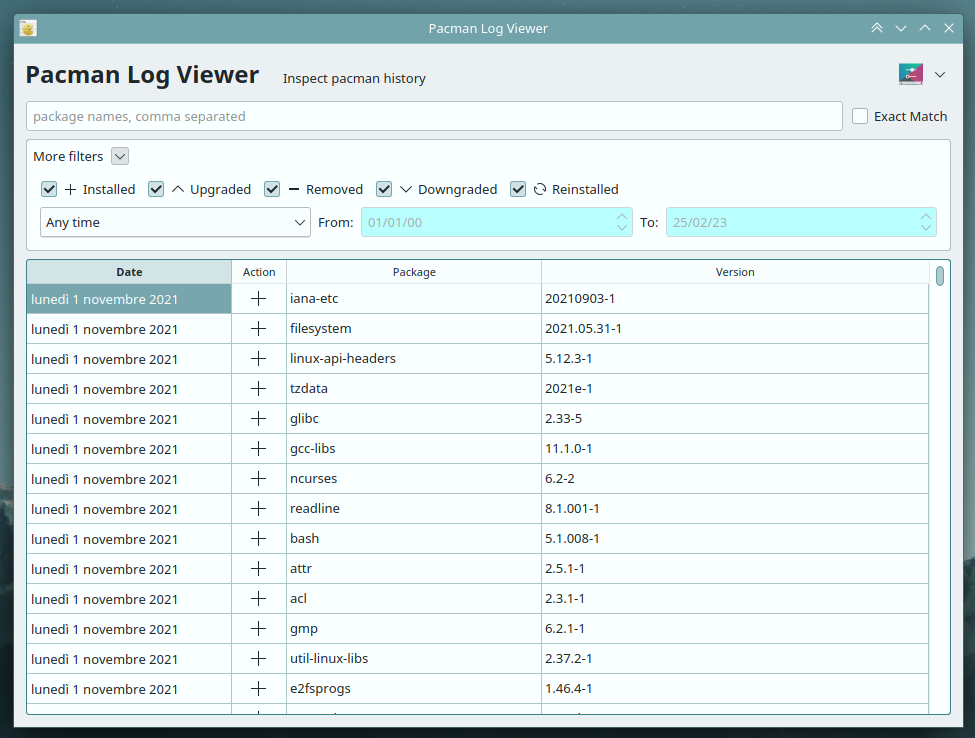Uncheck the Downgraded filter checkbox
Image resolution: width=975 pixels, height=738 pixels.
pyautogui.click(x=384, y=189)
